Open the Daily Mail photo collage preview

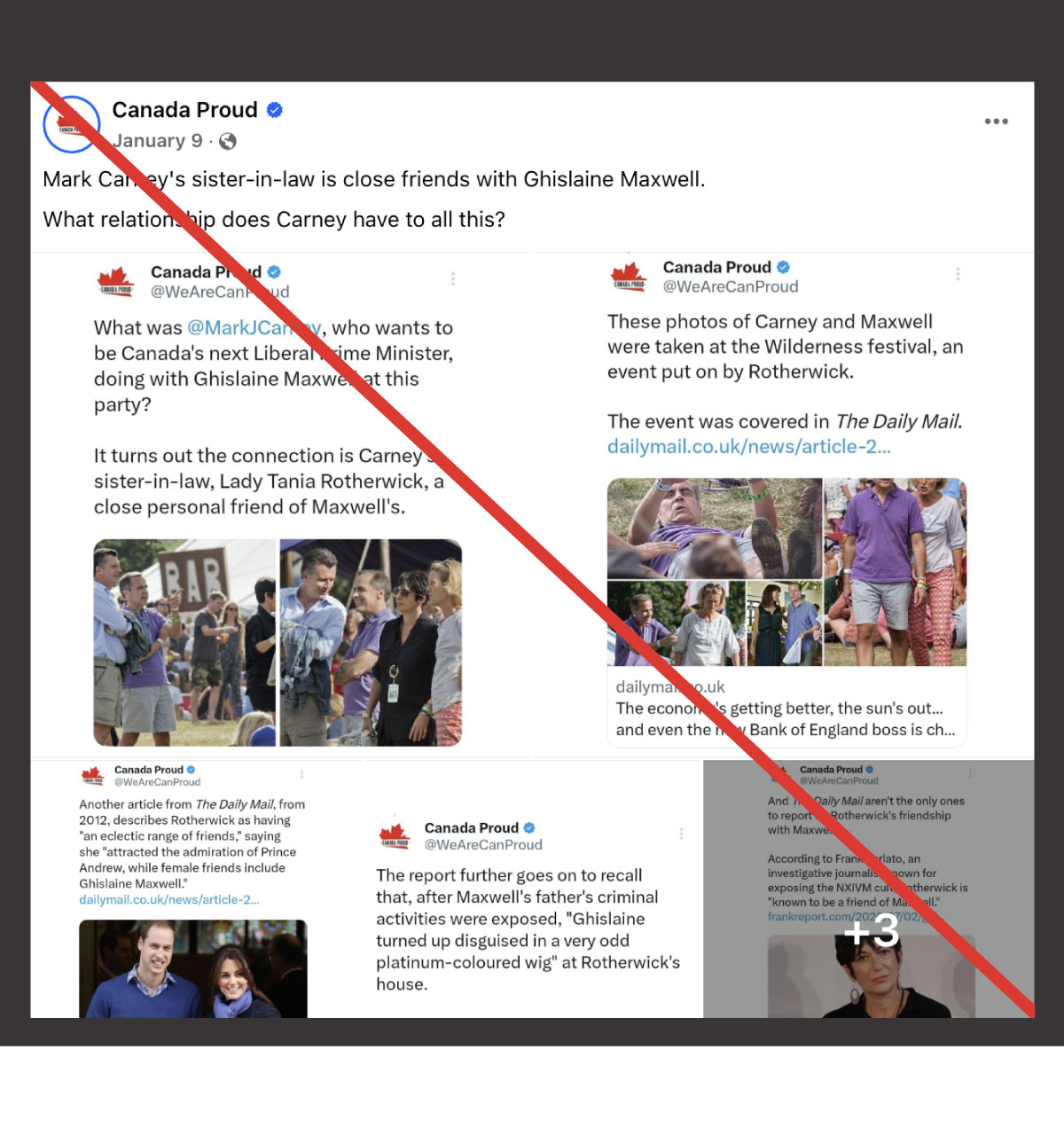(x=786, y=572)
